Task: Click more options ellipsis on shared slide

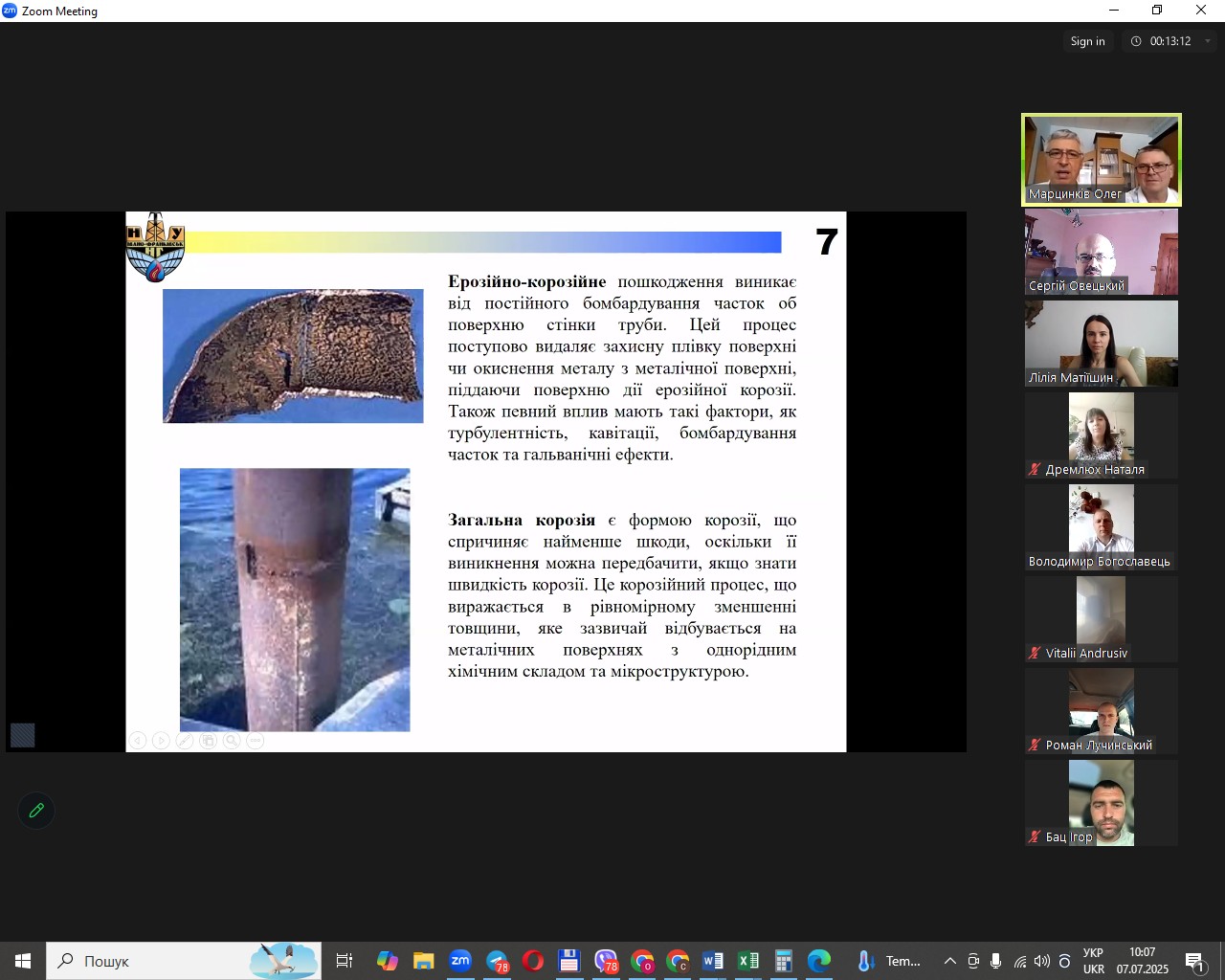Action: 255,741
